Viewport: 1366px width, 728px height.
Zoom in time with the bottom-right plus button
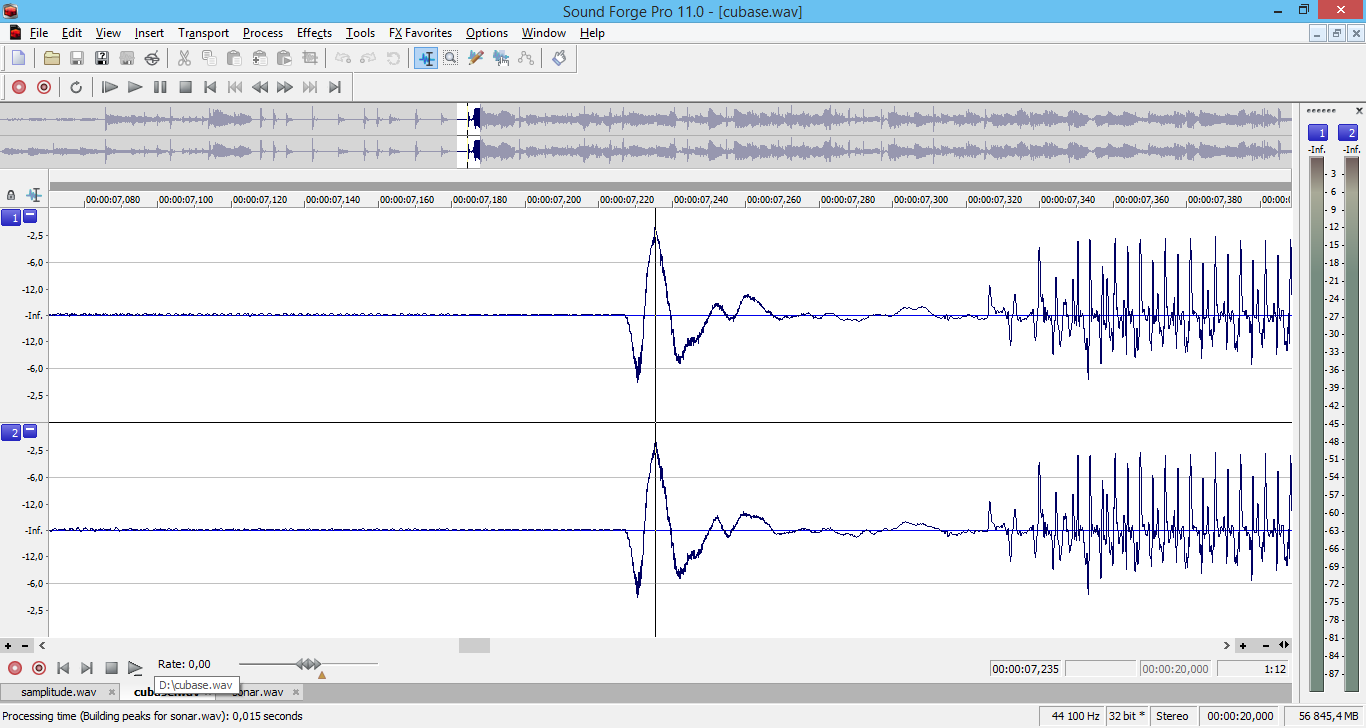(x=1243, y=646)
